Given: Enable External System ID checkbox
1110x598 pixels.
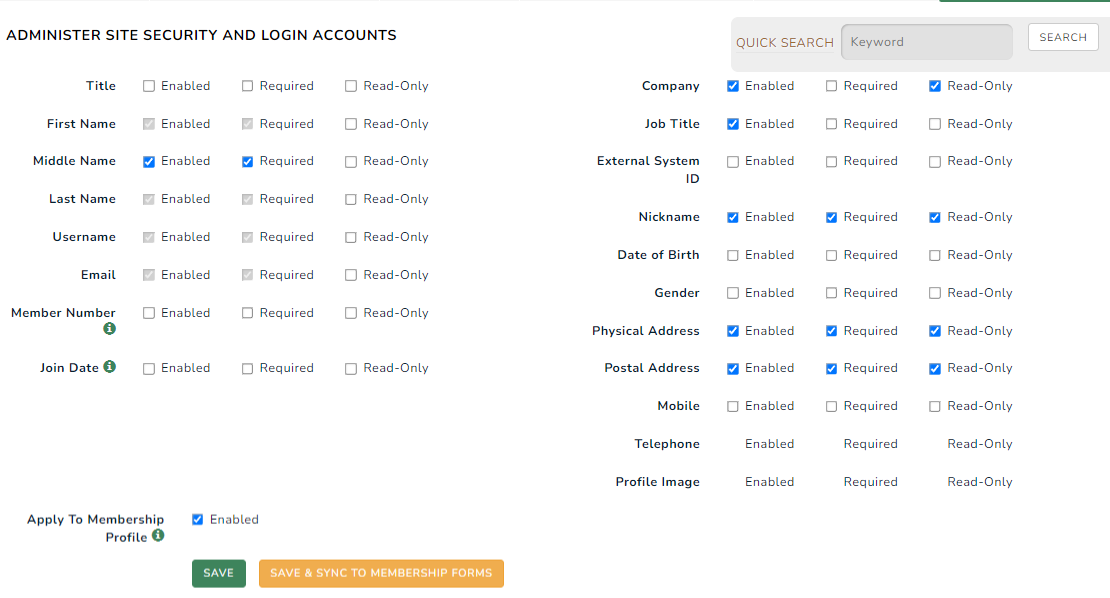Looking at the screenshot, I should click(x=733, y=161).
